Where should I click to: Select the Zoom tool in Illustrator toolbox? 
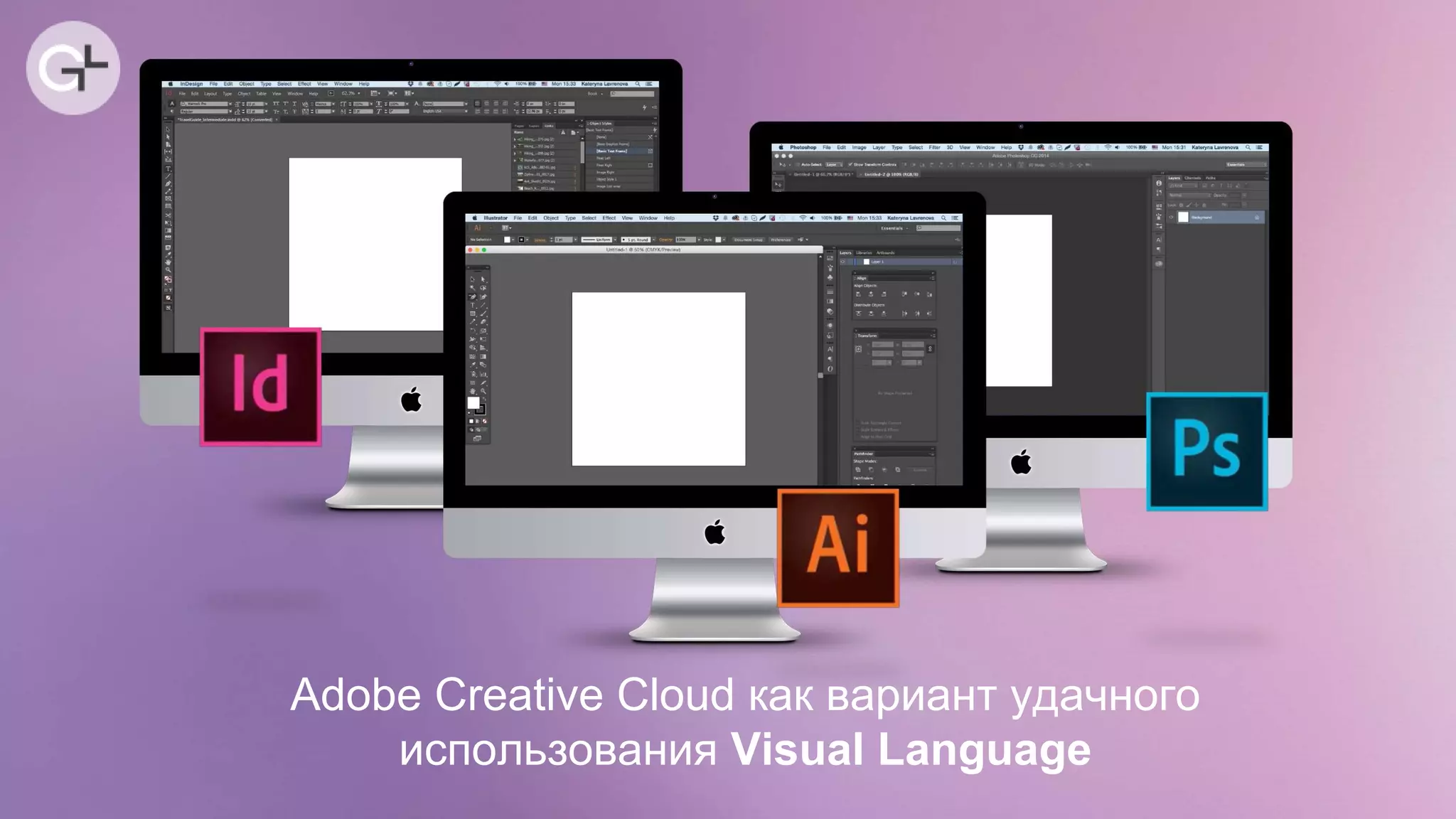483,391
